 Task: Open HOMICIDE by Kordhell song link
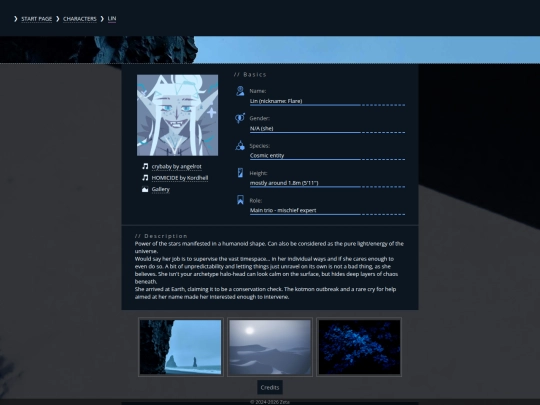click(180, 178)
